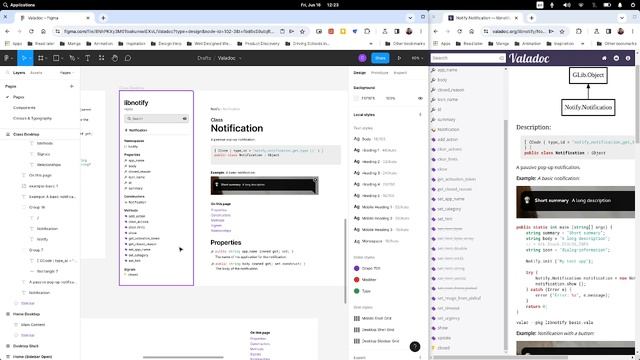Select the Colours & Typography page
This screenshot has height=360, width=640.
click(32, 118)
